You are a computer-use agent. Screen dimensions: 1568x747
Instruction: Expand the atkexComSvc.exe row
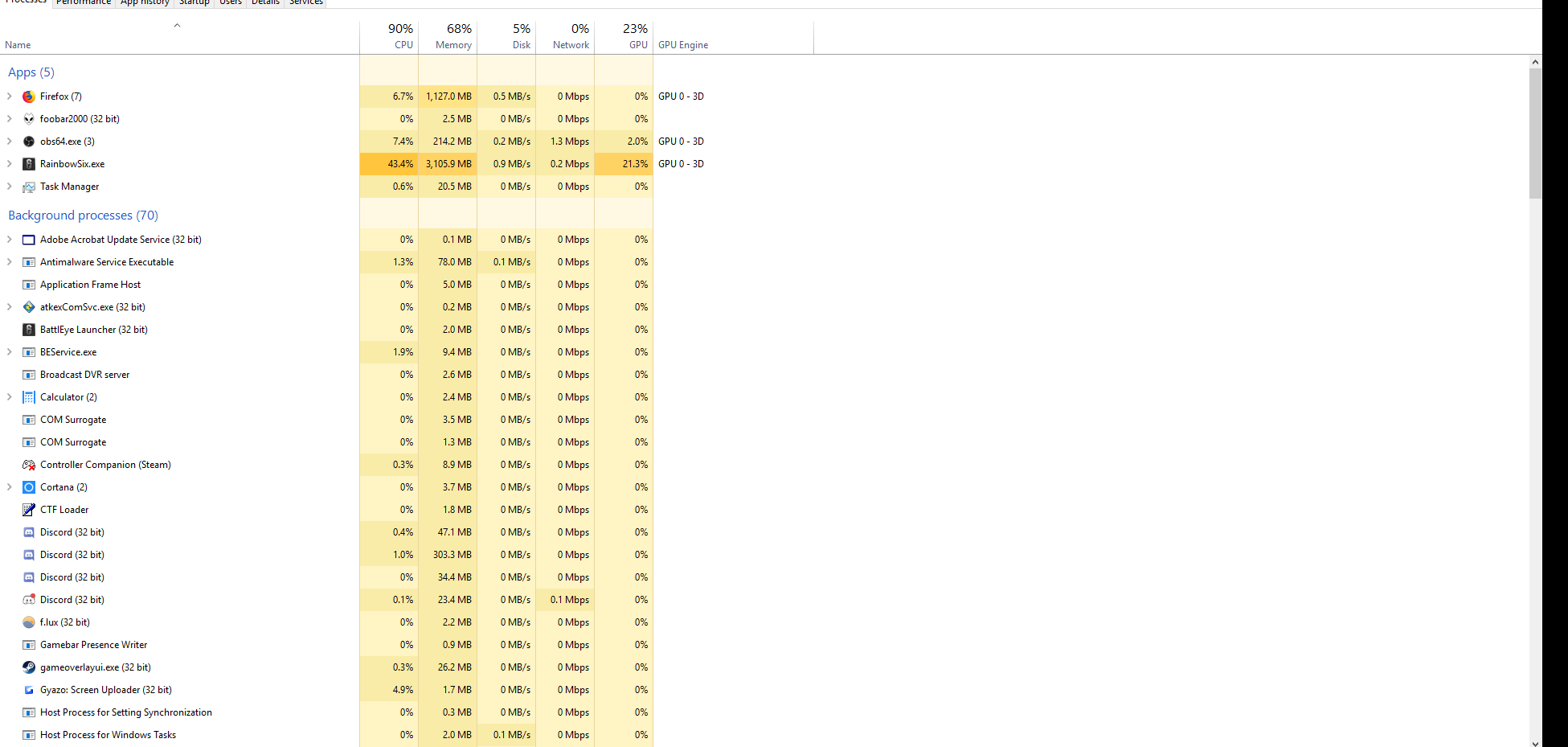point(10,307)
